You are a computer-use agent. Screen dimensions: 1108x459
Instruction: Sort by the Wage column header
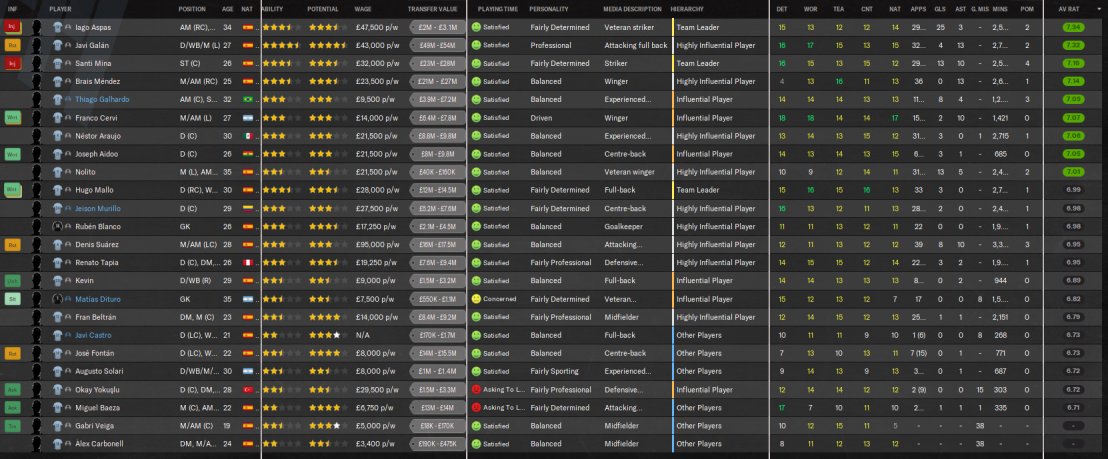tap(363, 9)
